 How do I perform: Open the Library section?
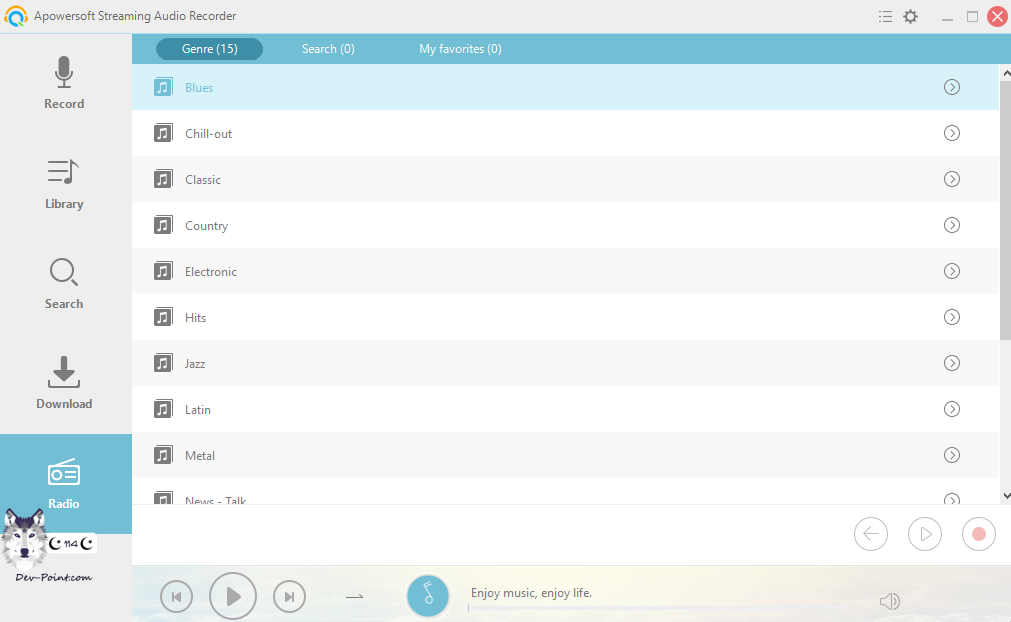pyautogui.click(x=64, y=183)
